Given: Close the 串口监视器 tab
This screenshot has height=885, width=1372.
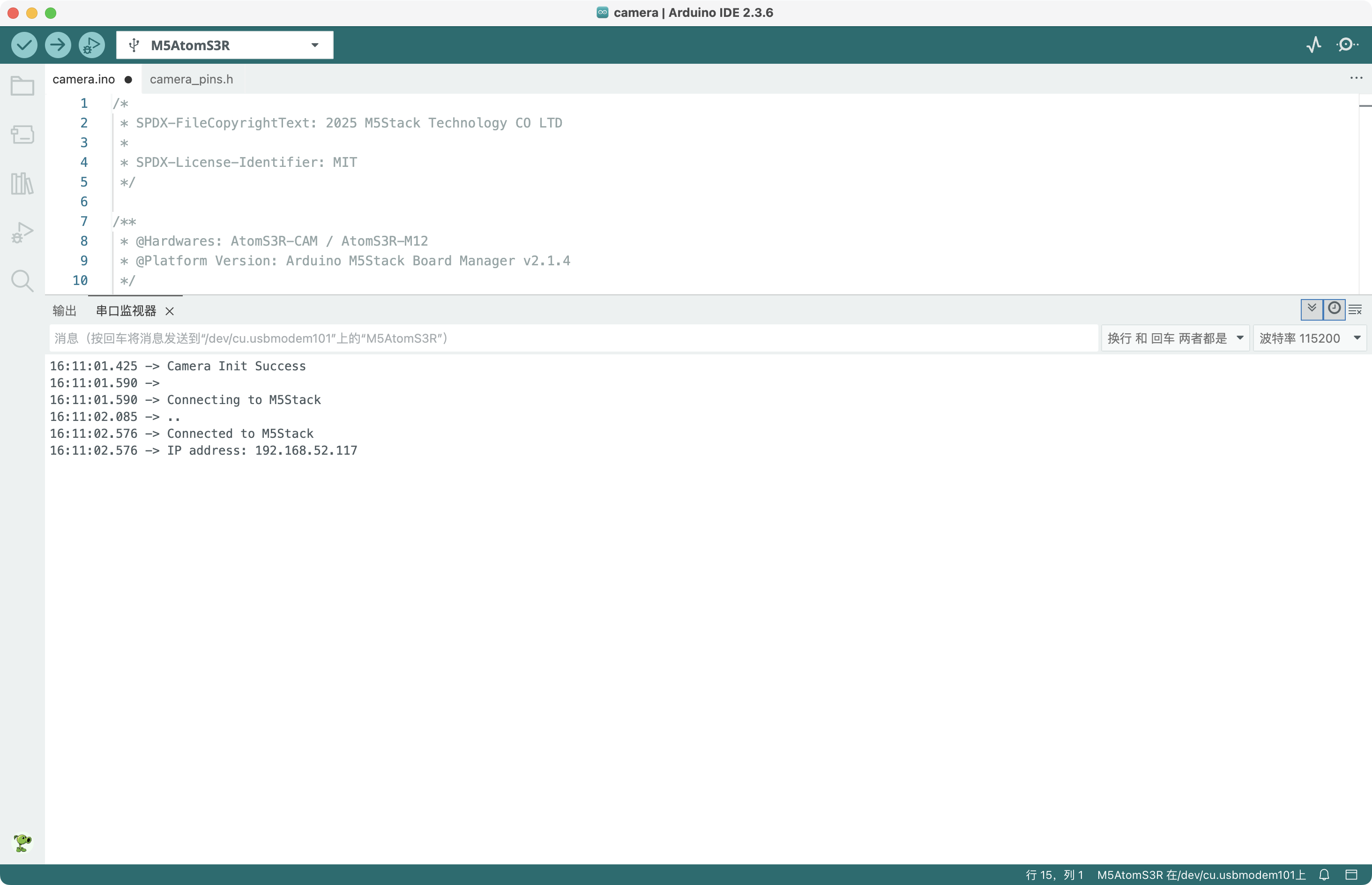Looking at the screenshot, I should (x=170, y=311).
